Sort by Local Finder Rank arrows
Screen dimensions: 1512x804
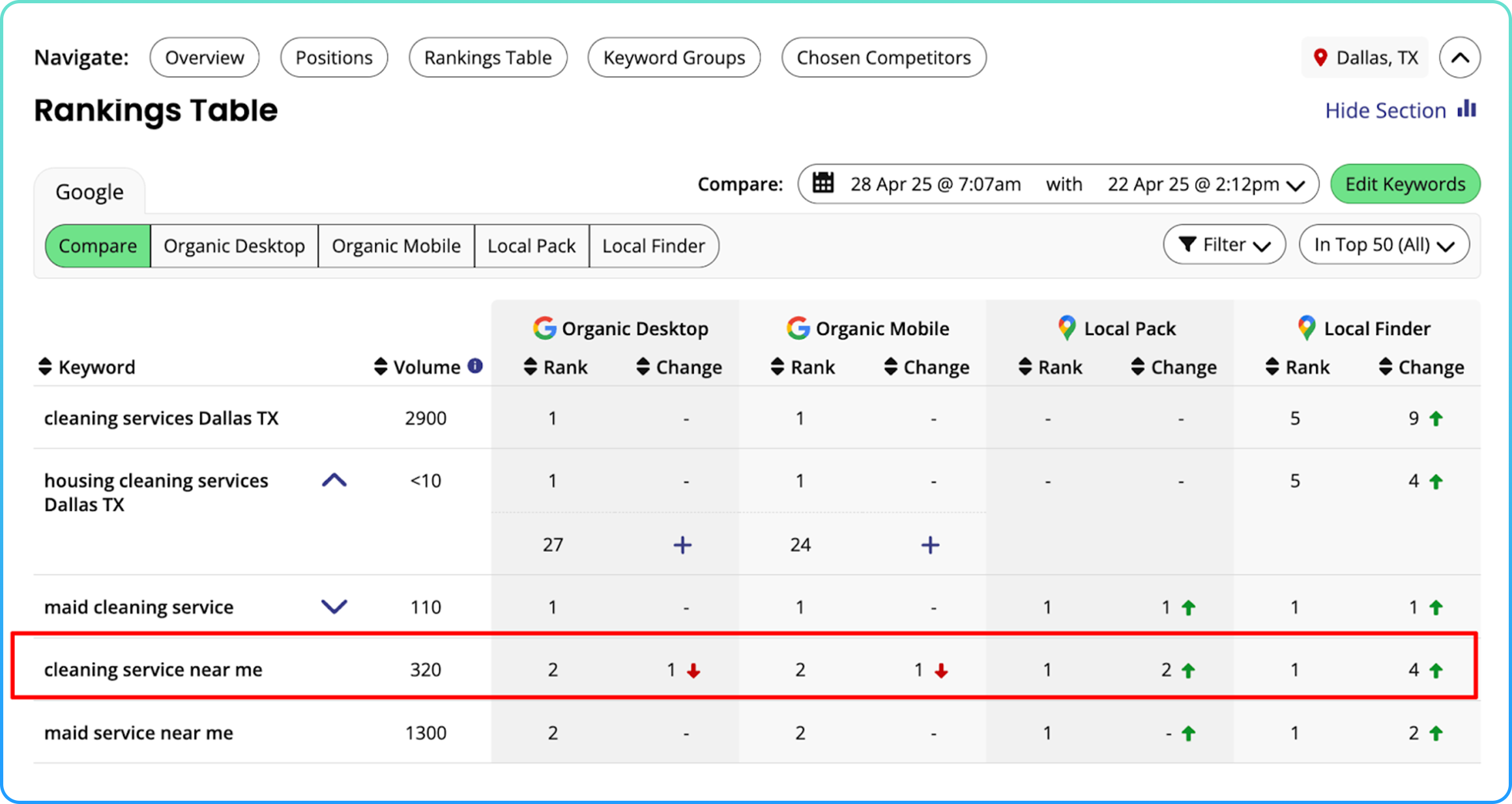coord(1272,367)
